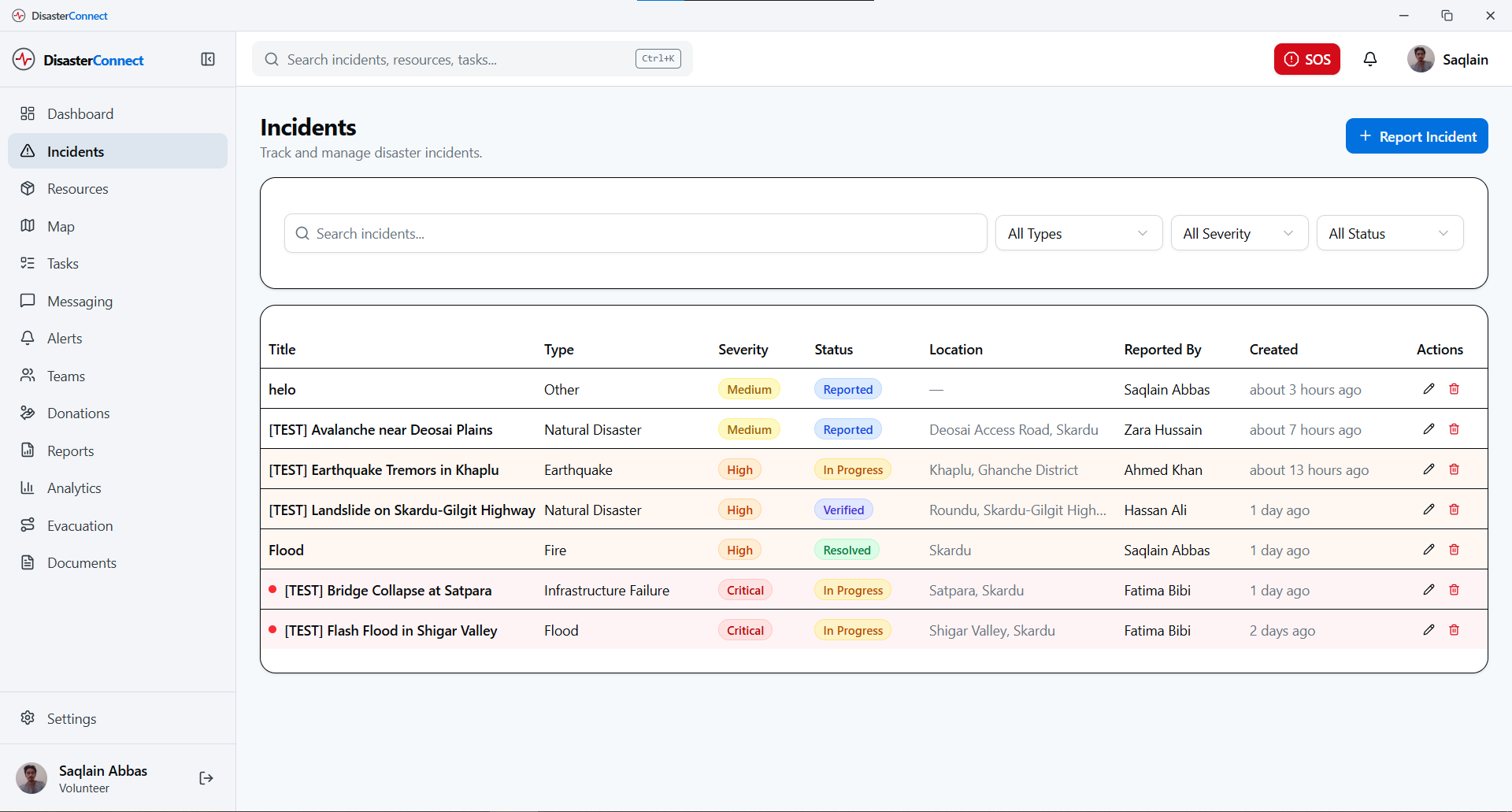This screenshot has width=1512, height=812.
Task: Delete the Flash Flood in Shigar Valley incident
Action: pyautogui.click(x=1454, y=630)
